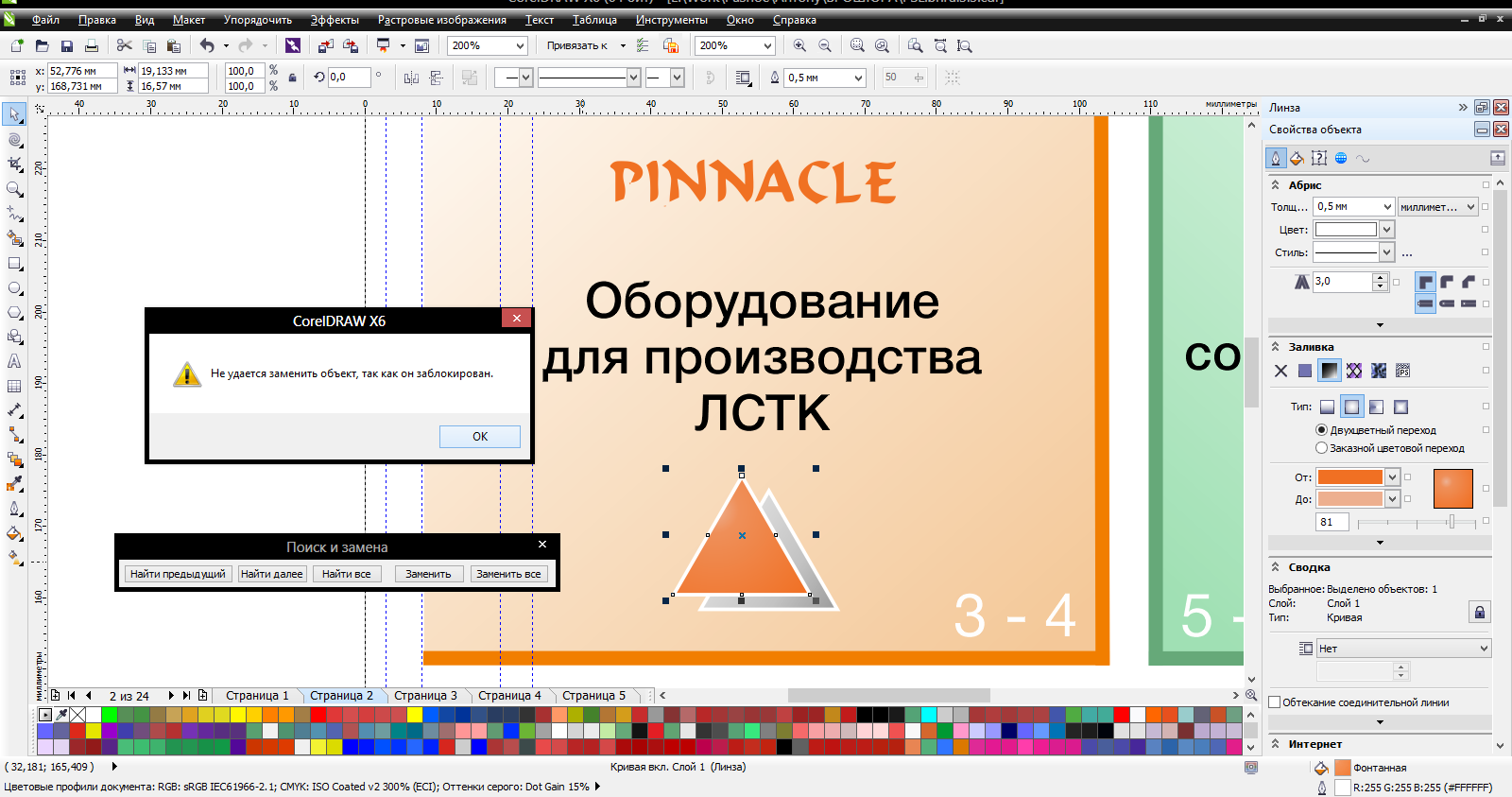Toggle the small checkbox beside the outline Цвет row
The width and height of the screenshot is (1512, 797).
click(1486, 230)
